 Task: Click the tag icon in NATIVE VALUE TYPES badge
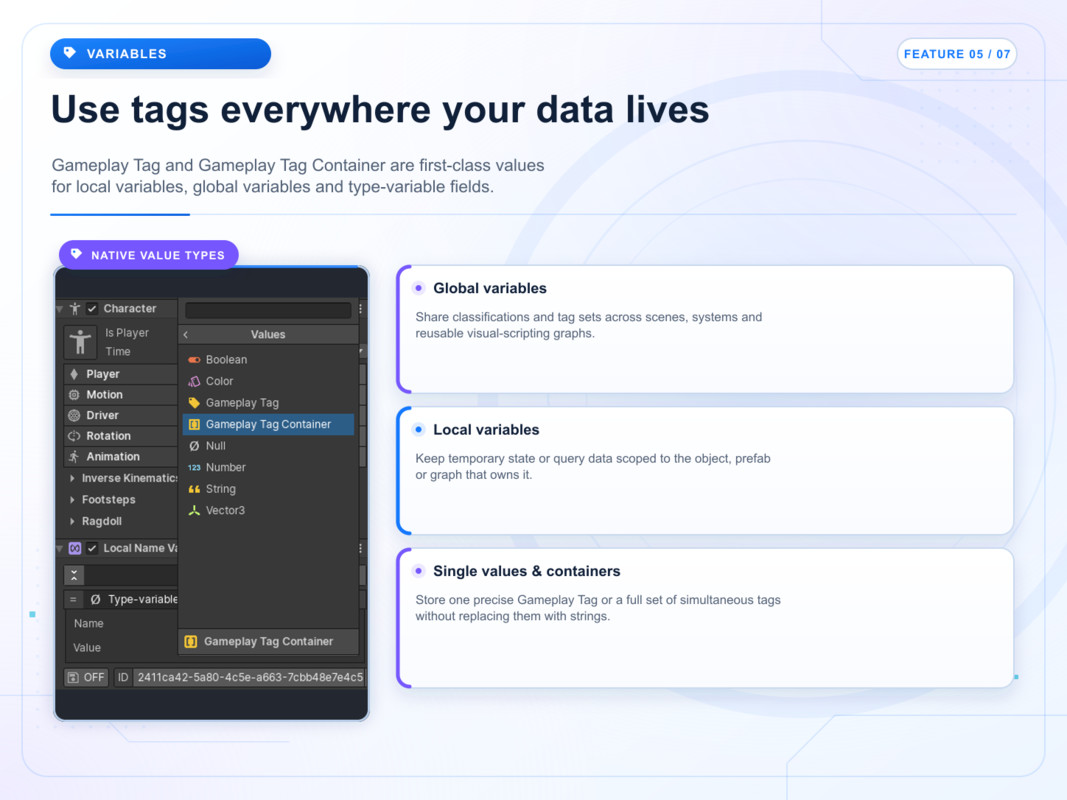pyautogui.click(x=76, y=254)
